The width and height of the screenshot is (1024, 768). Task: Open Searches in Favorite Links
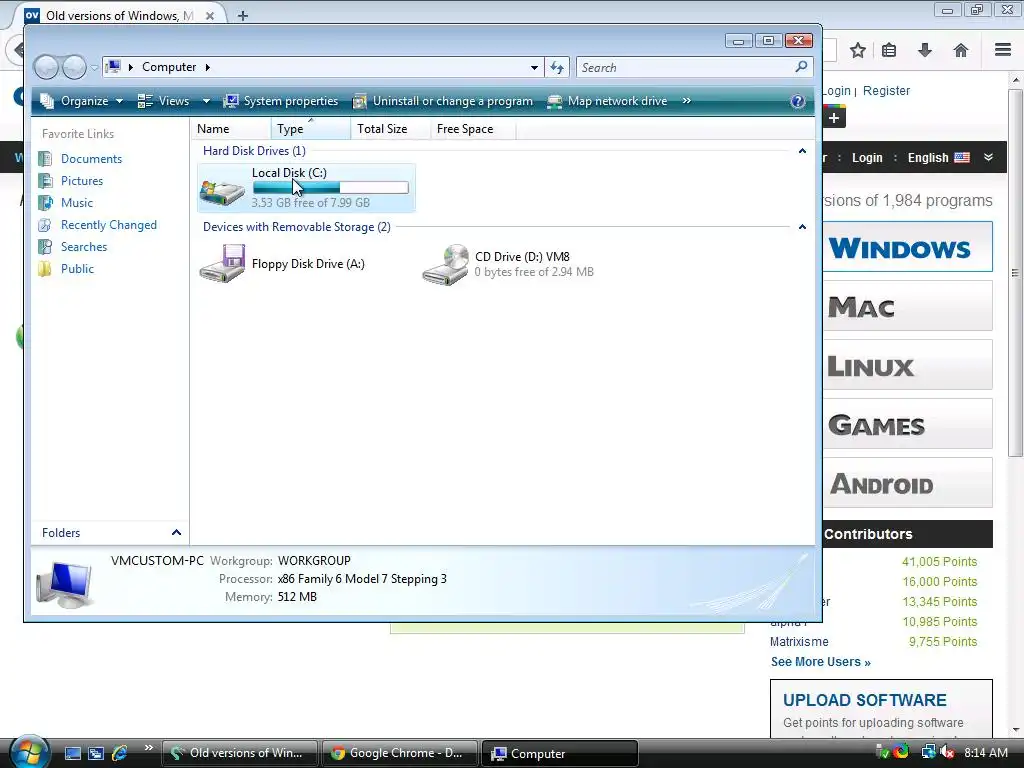pos(84,247)
